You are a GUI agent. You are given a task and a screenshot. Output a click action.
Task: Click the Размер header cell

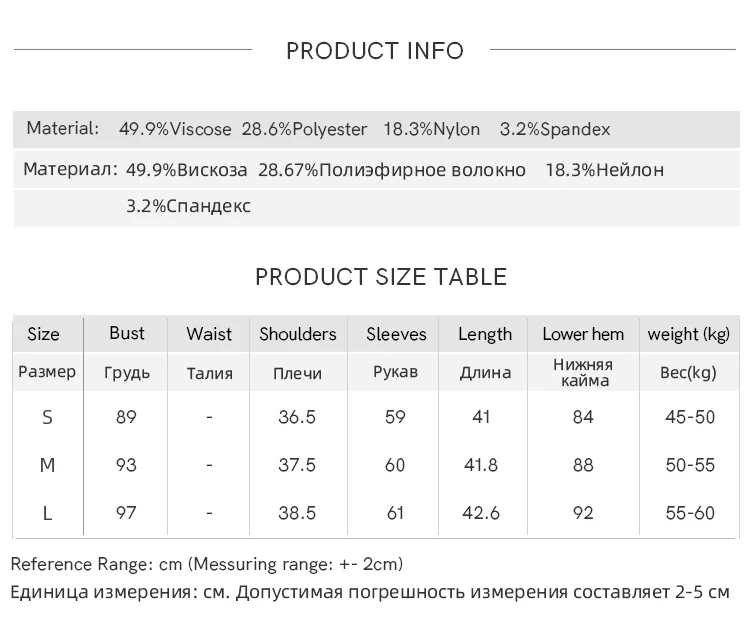pyautogui.click(x=47, y=372)
